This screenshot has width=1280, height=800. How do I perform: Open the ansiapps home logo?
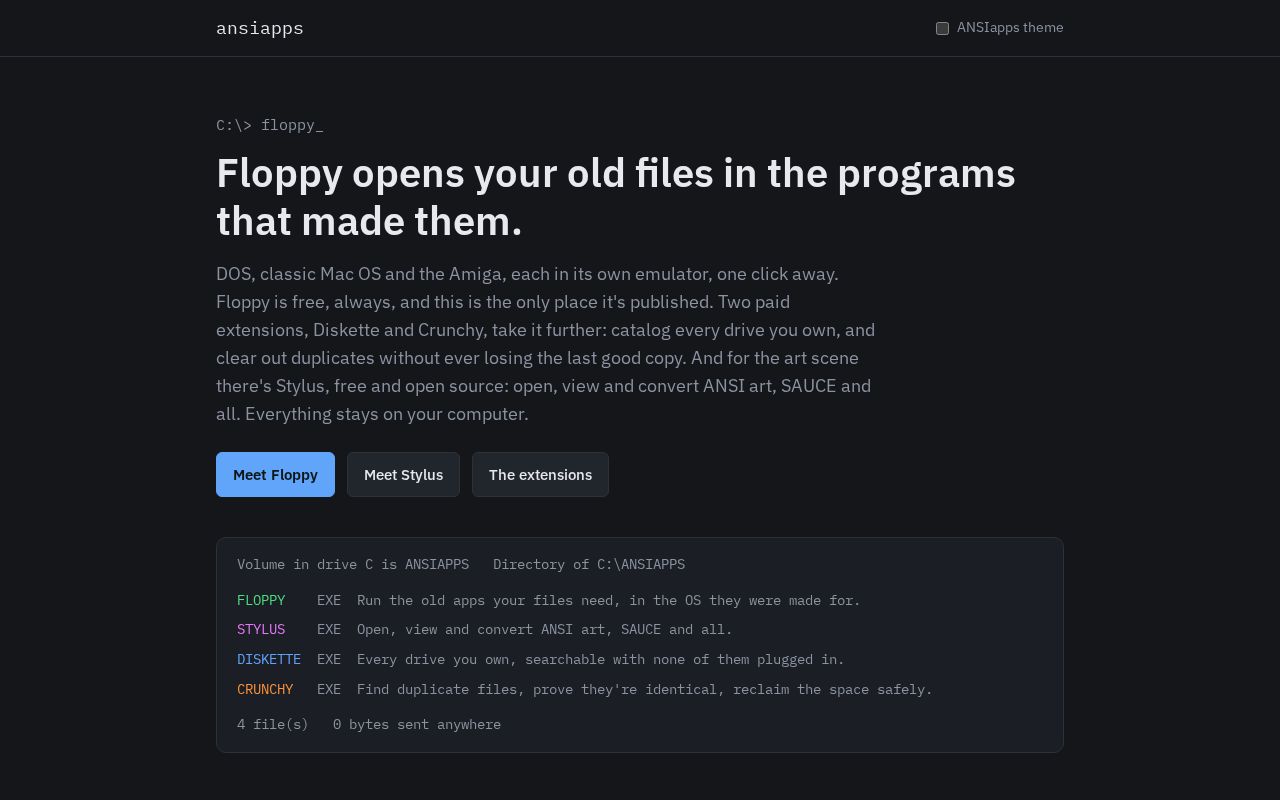click(x=260, y=28)
